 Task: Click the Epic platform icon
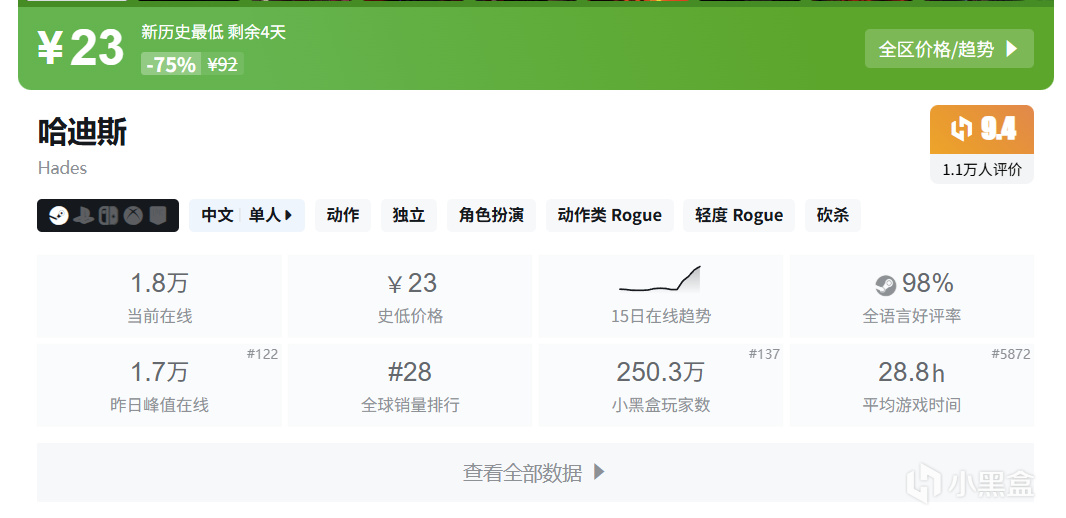pyautogui.click(x=158, y=215)
